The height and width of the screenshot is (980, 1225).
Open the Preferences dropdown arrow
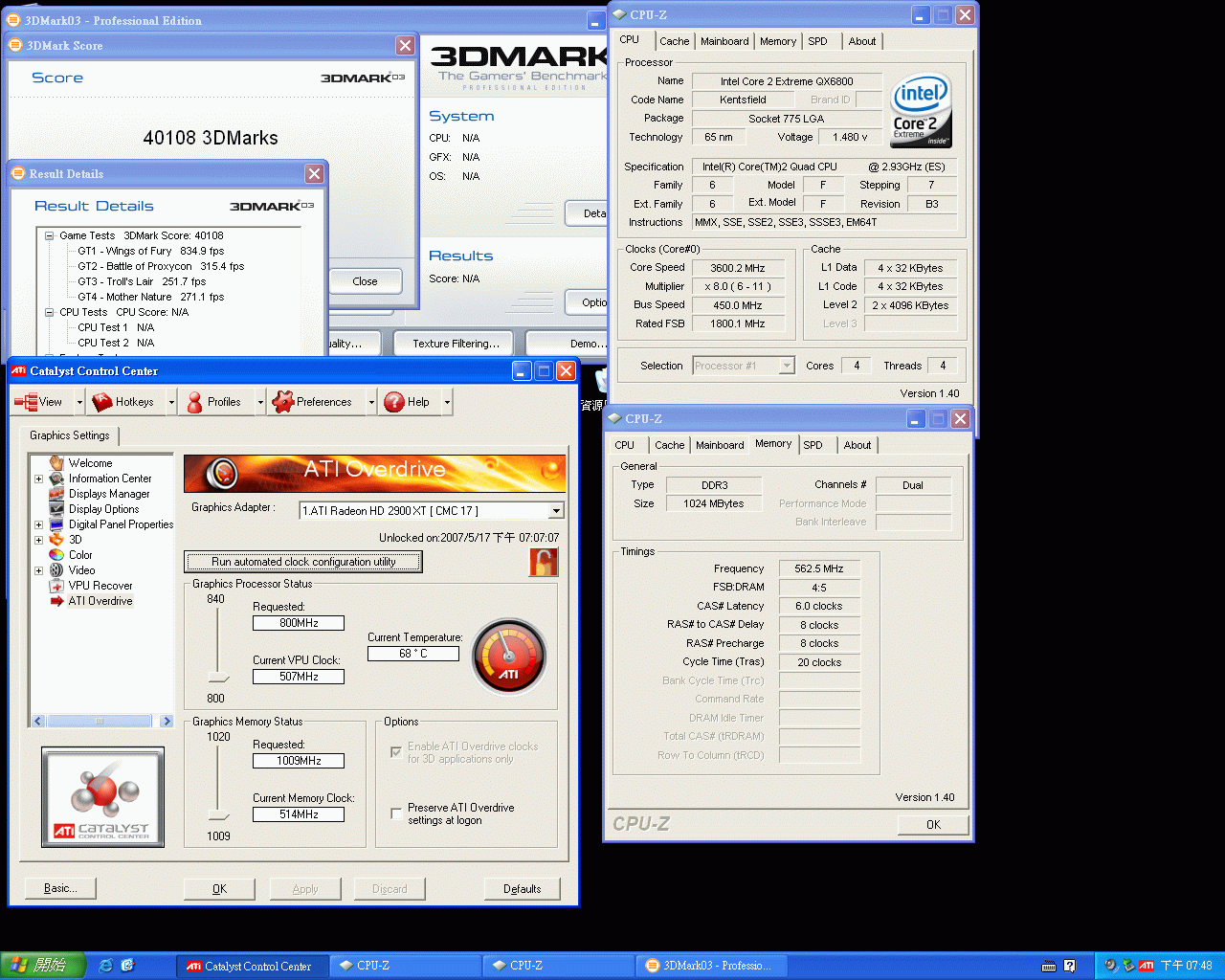(371, 403)
